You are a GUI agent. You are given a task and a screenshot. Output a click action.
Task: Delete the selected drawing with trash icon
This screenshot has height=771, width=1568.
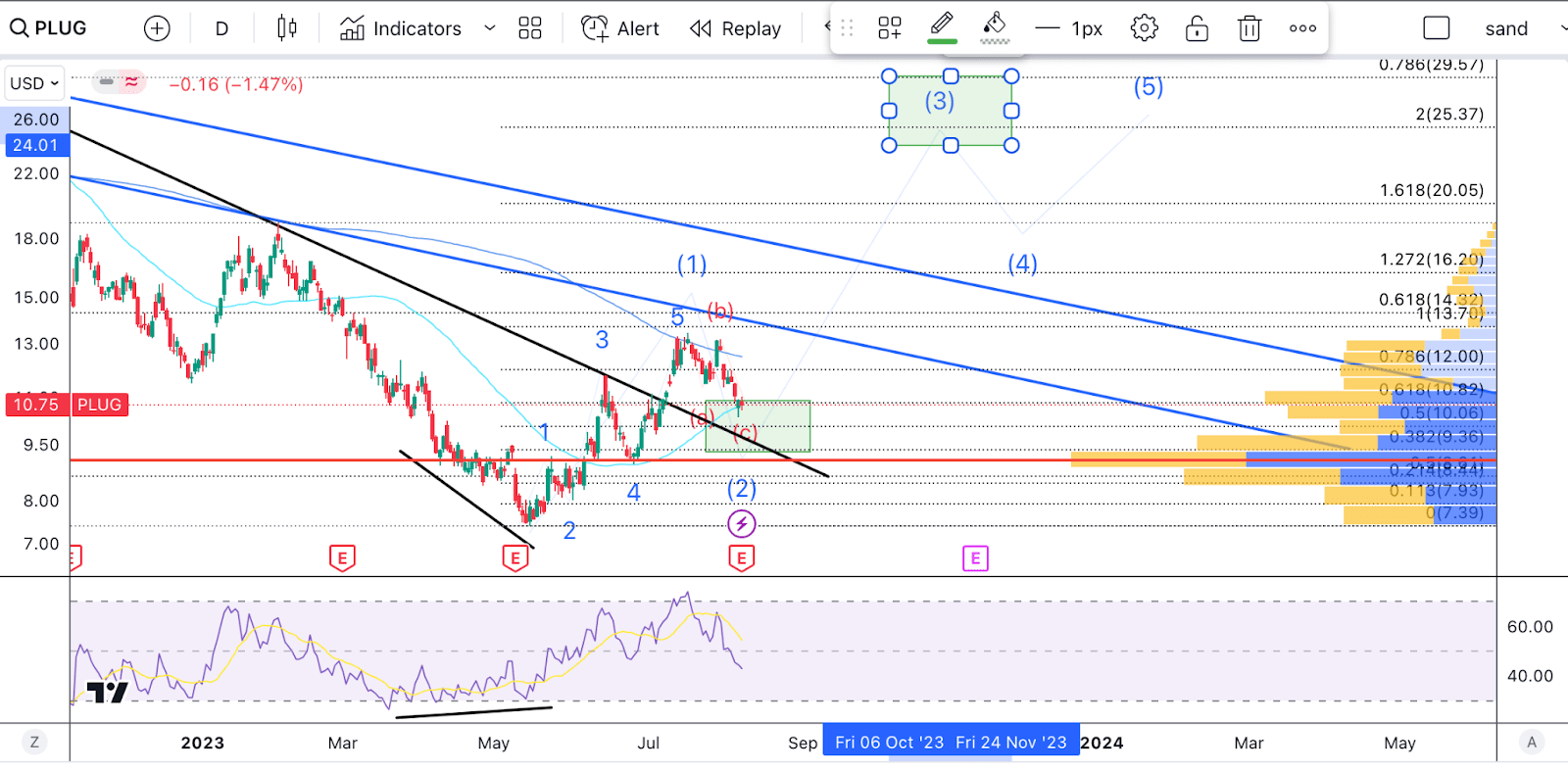coord(1249,28)
